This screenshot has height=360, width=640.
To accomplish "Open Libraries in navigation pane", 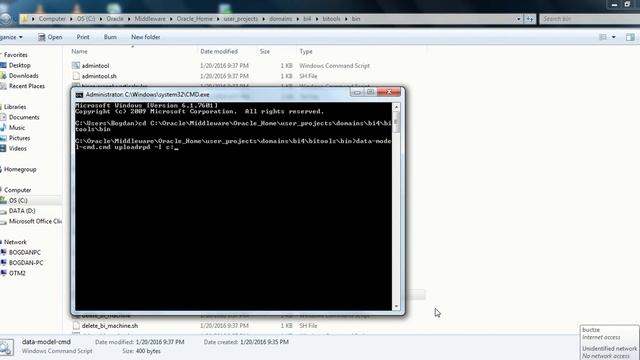I will click(x=15, y=107).
